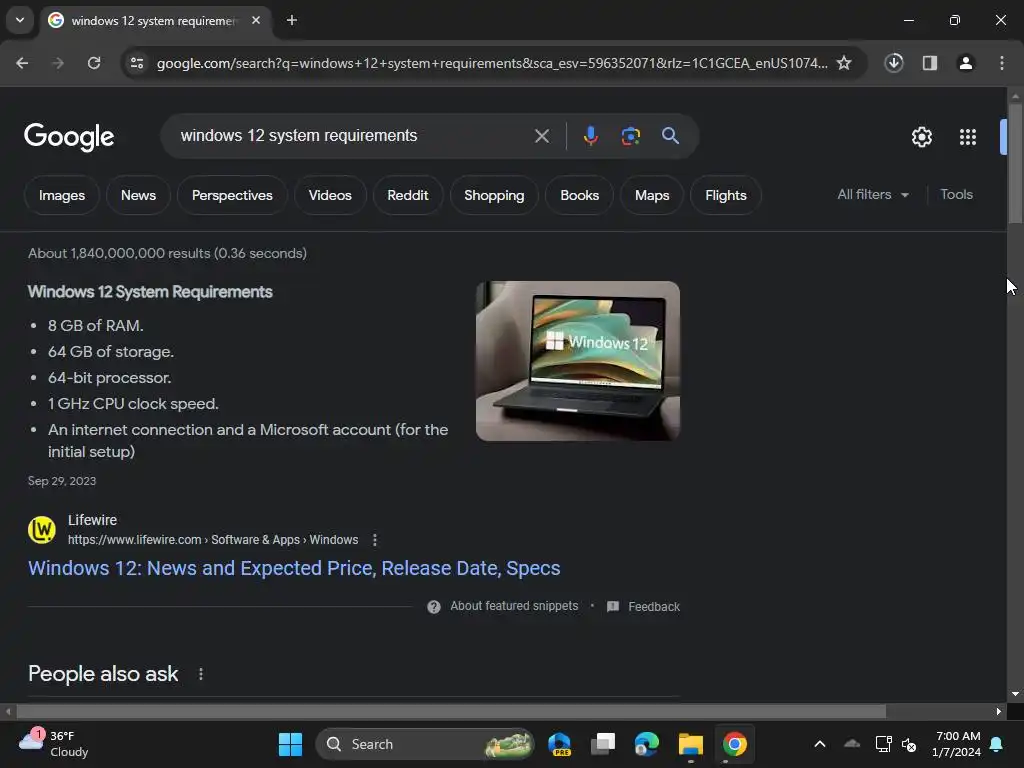Viewport: 1024px width, 768px height.
Task: Click the Windows taskbar Search box
Action: (x=424, y=744)
